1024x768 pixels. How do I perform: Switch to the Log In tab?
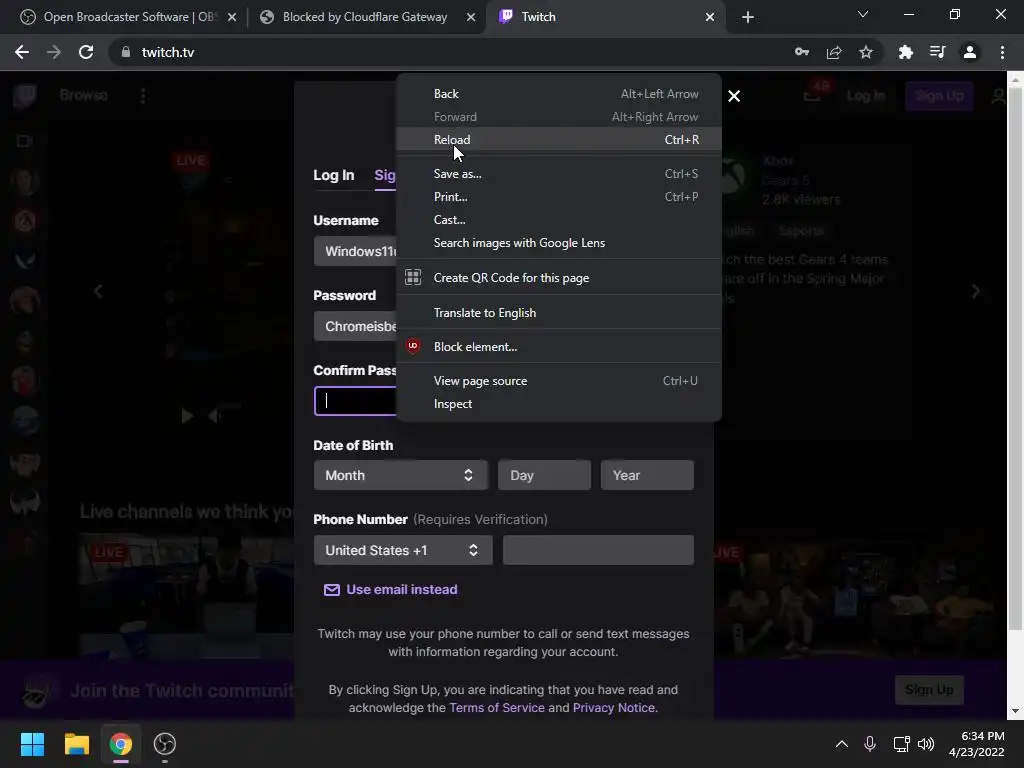[333, 175]
